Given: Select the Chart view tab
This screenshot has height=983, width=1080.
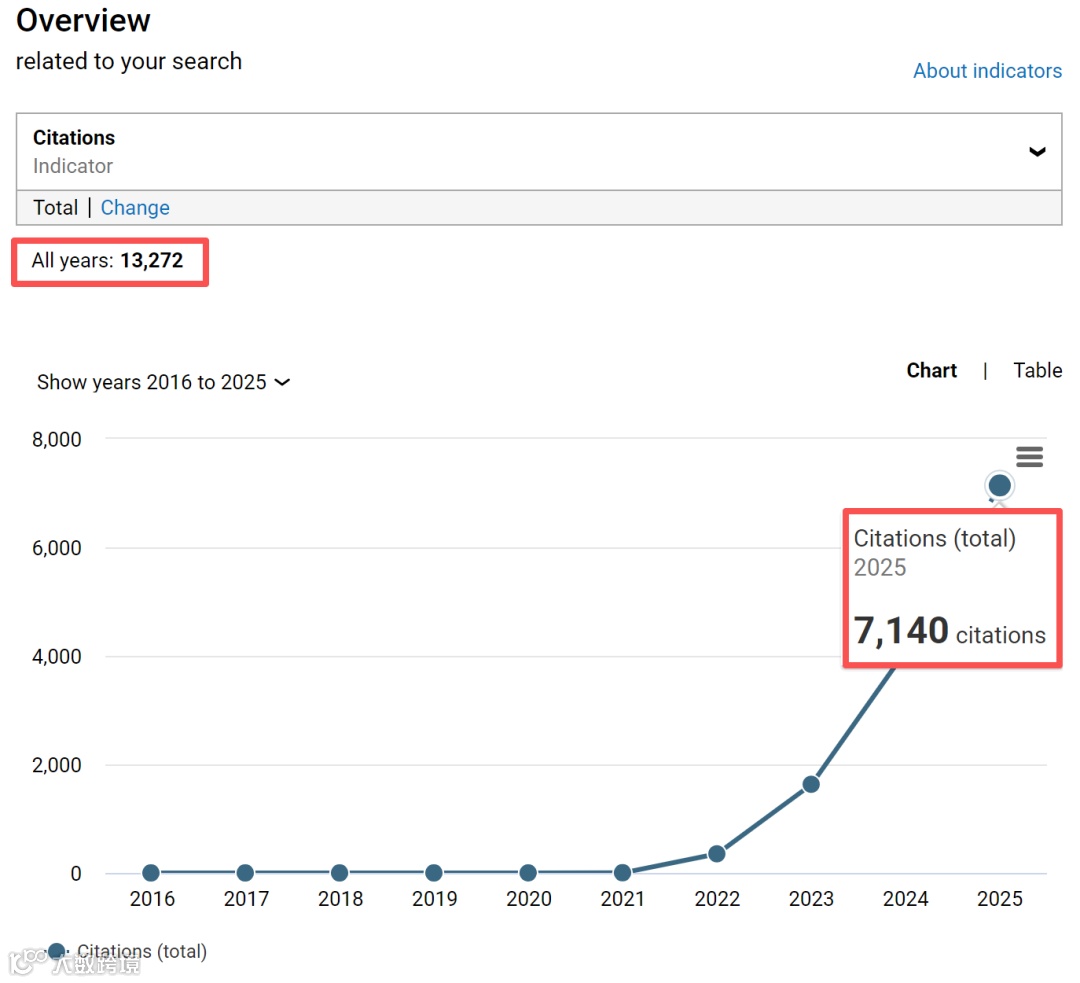Looking at the screenshot, I should point(931,370).
